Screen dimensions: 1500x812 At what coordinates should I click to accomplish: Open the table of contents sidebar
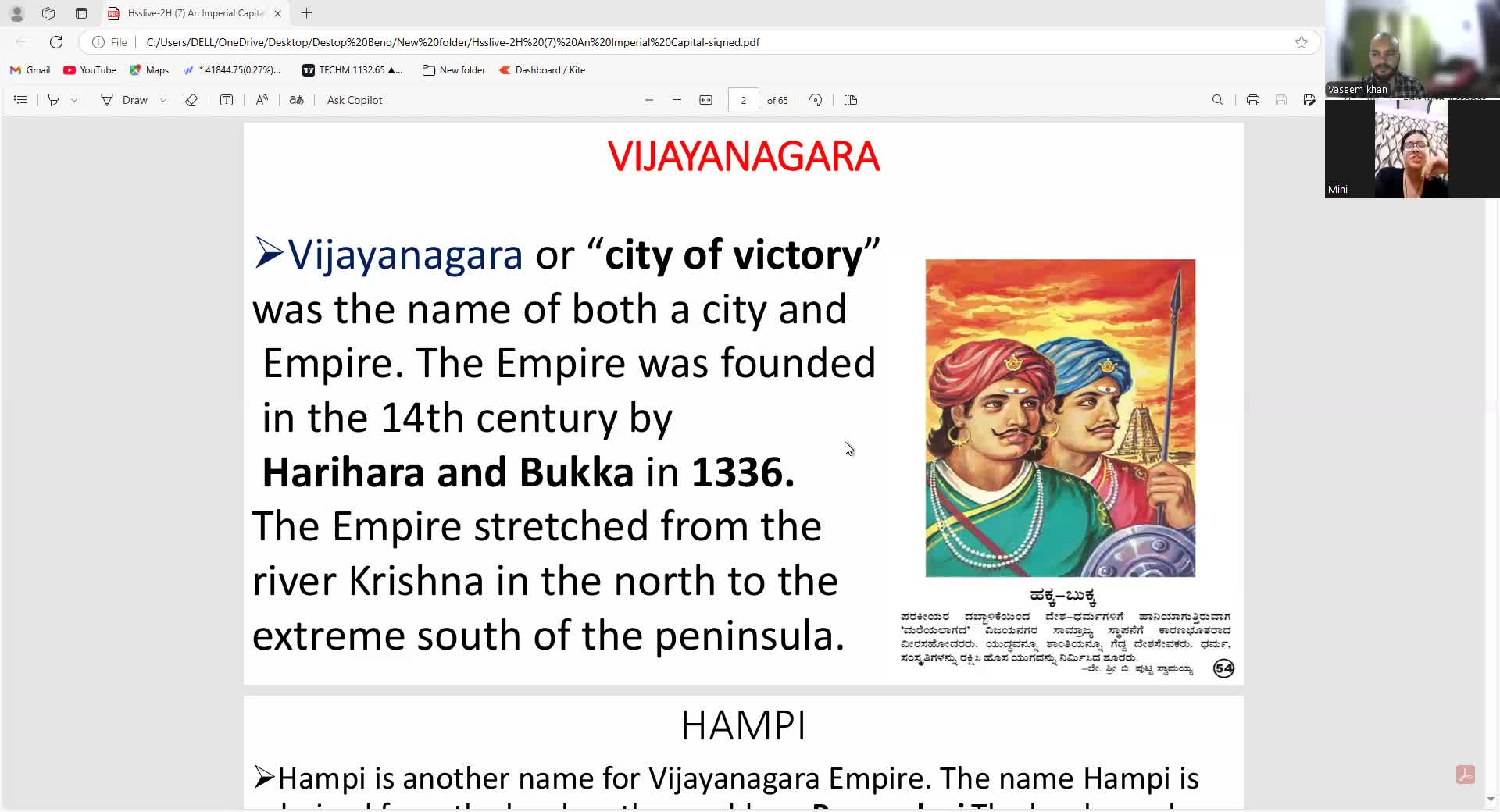pos(21,100)
